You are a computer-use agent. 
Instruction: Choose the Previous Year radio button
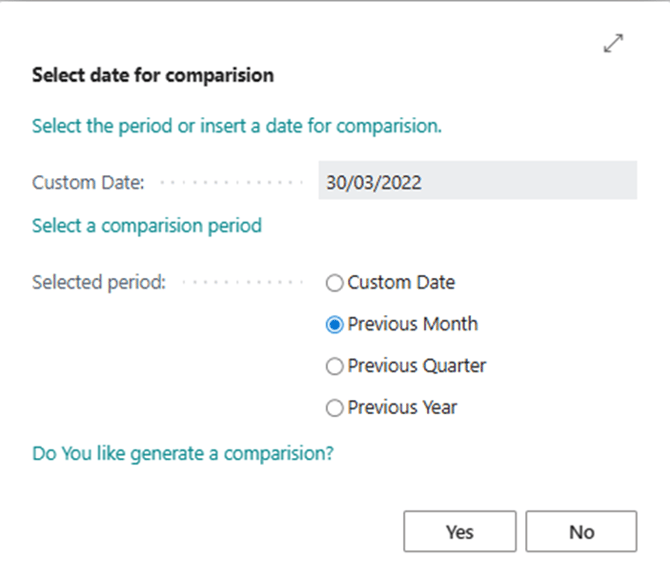[x=335, y=408]
